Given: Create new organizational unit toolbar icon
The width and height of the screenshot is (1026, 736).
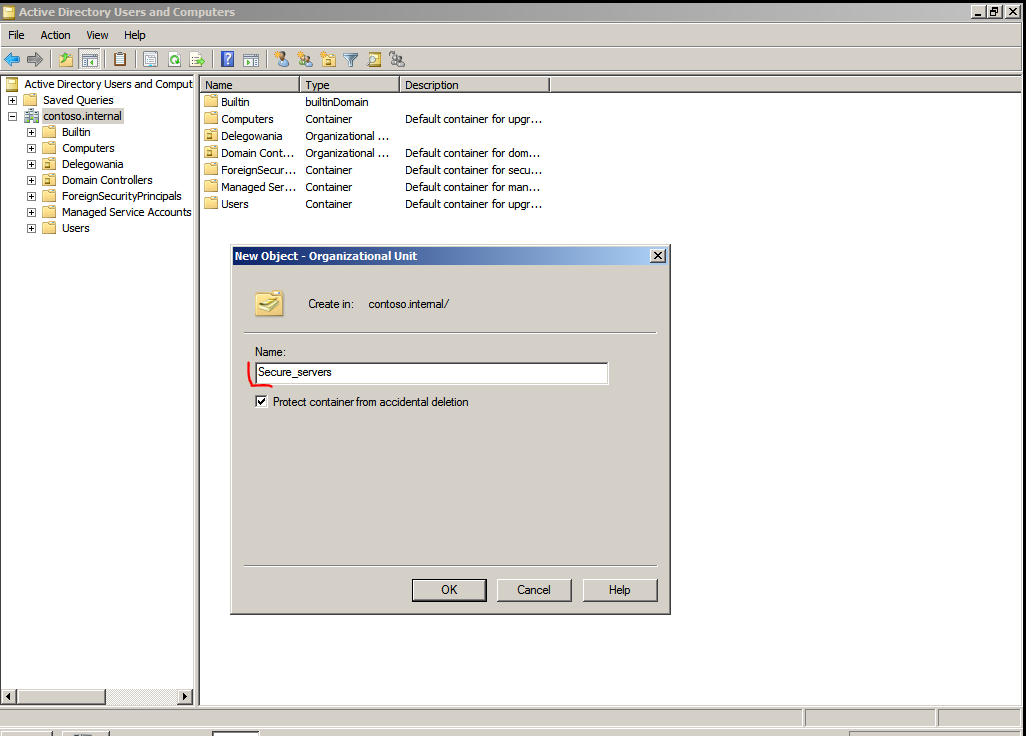Looking at the screenshot, I should point(328,60).
